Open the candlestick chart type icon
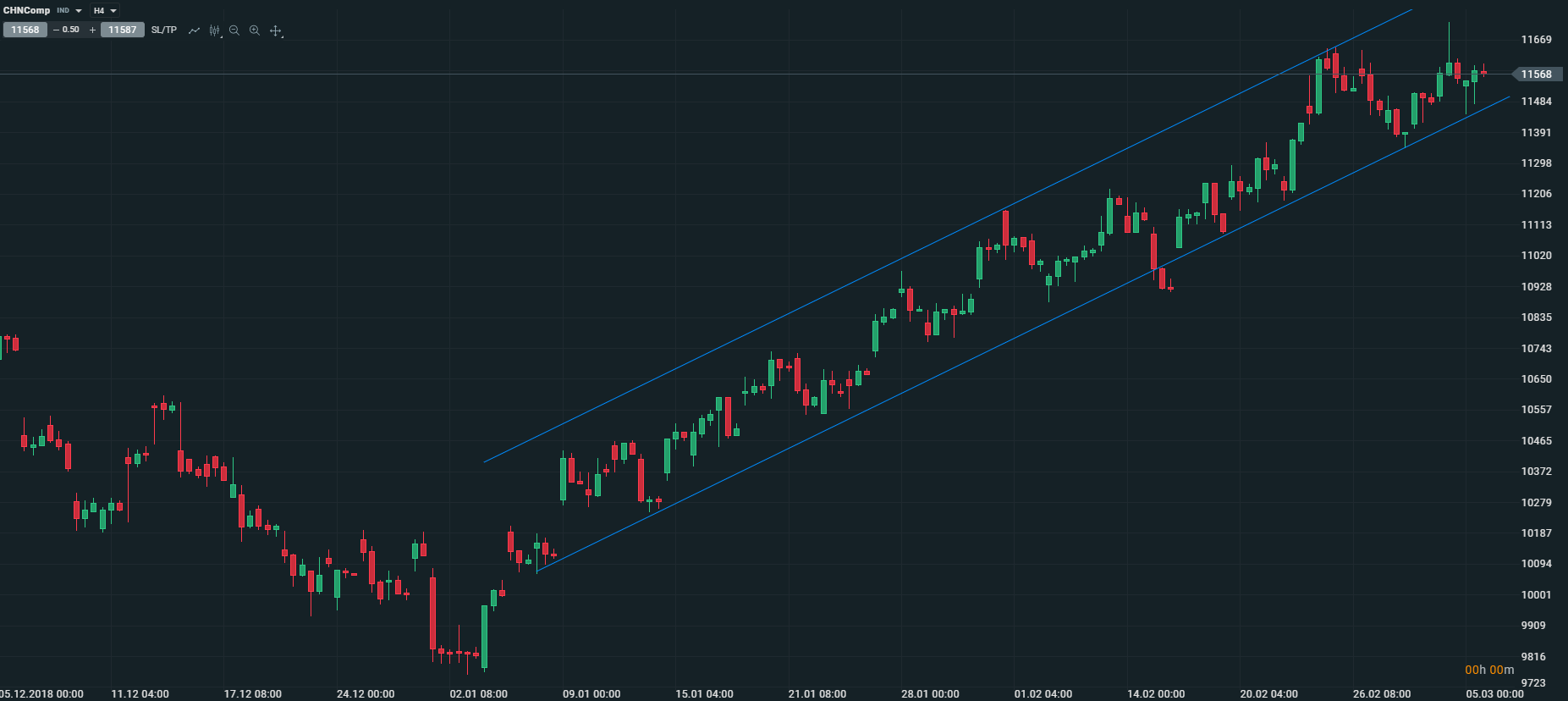Screen dimensions: 1568x701 (215, 30)
